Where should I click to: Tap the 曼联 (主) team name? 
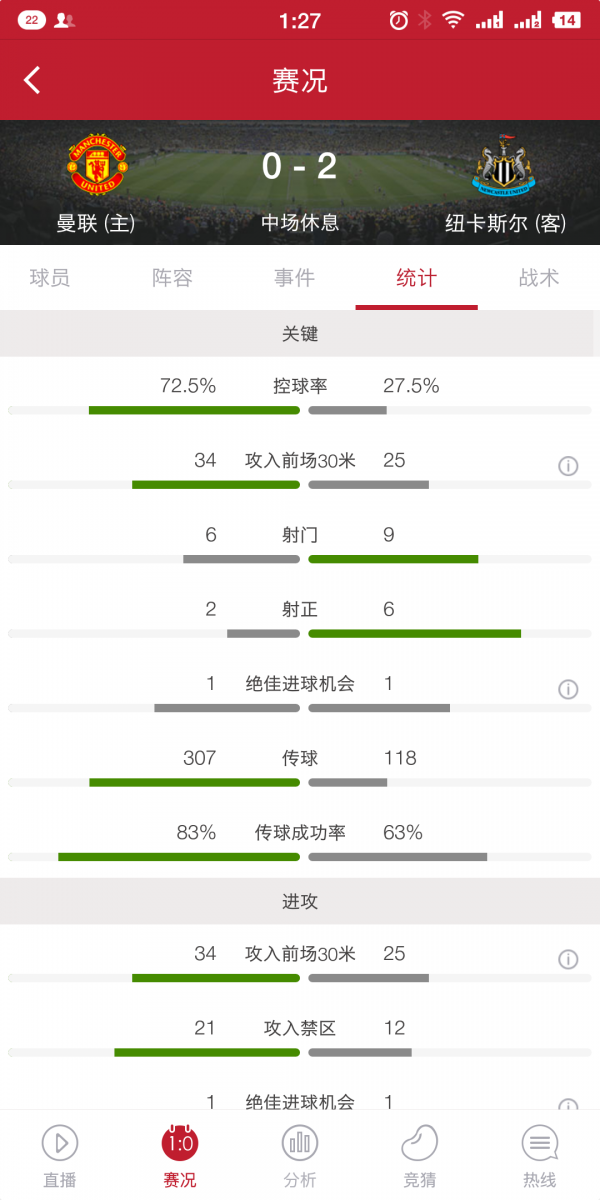pyautogui.click(x=96, y=223)
